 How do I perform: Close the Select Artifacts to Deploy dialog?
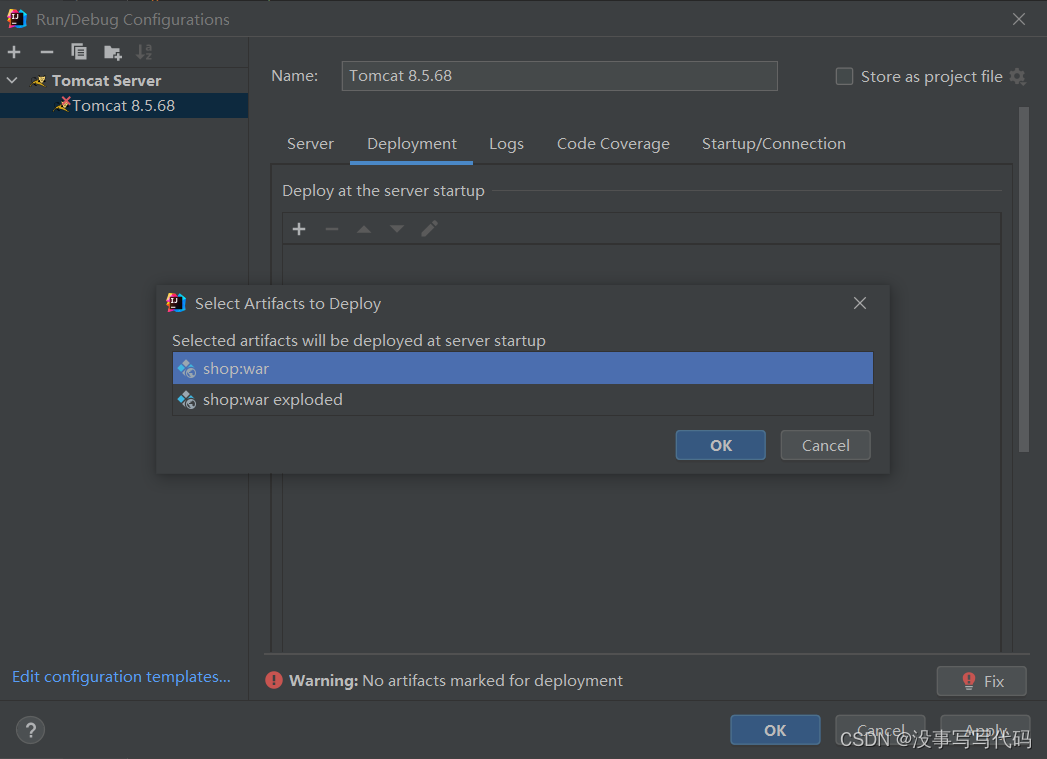coord(860,303)
